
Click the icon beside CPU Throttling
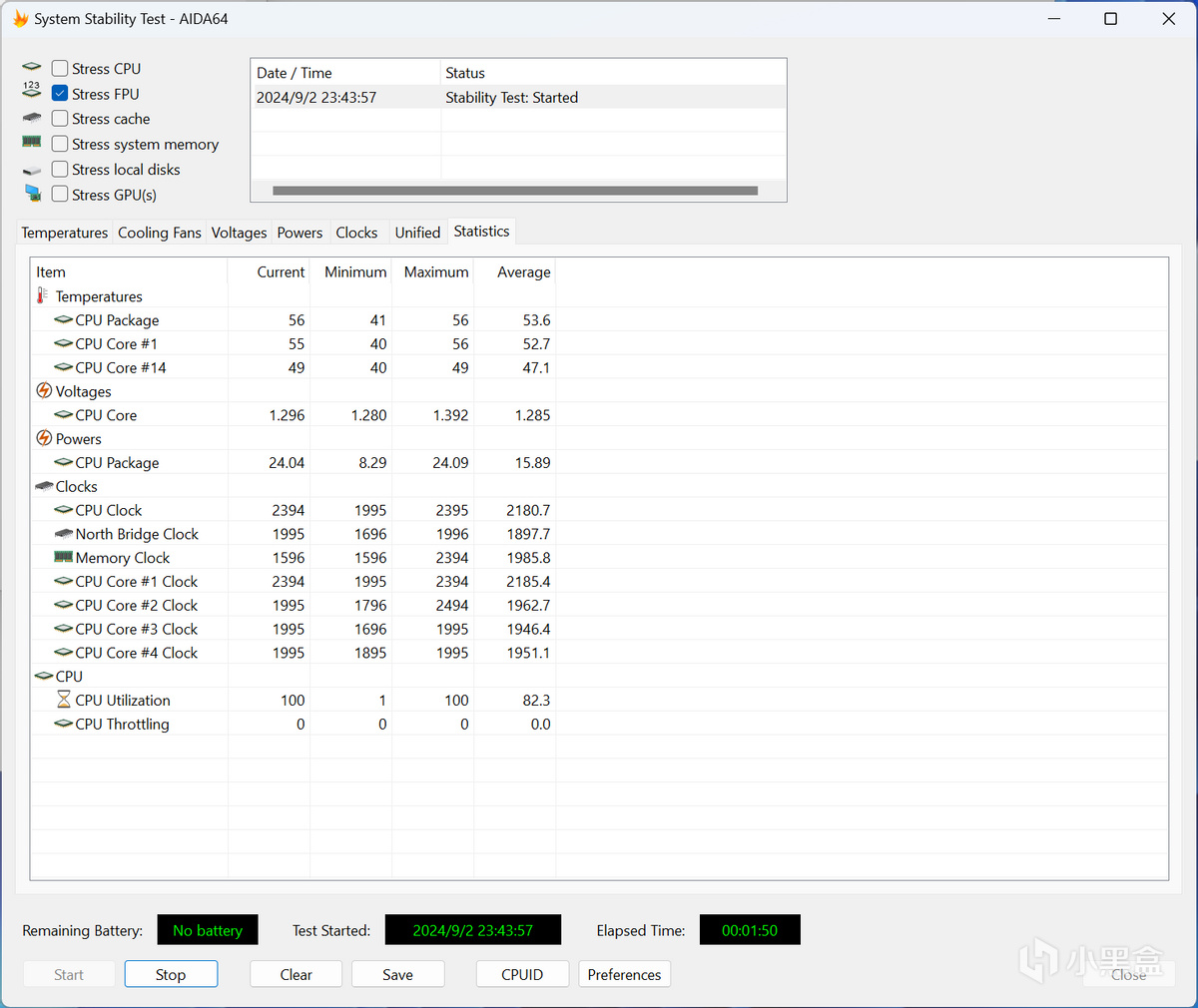64,724
